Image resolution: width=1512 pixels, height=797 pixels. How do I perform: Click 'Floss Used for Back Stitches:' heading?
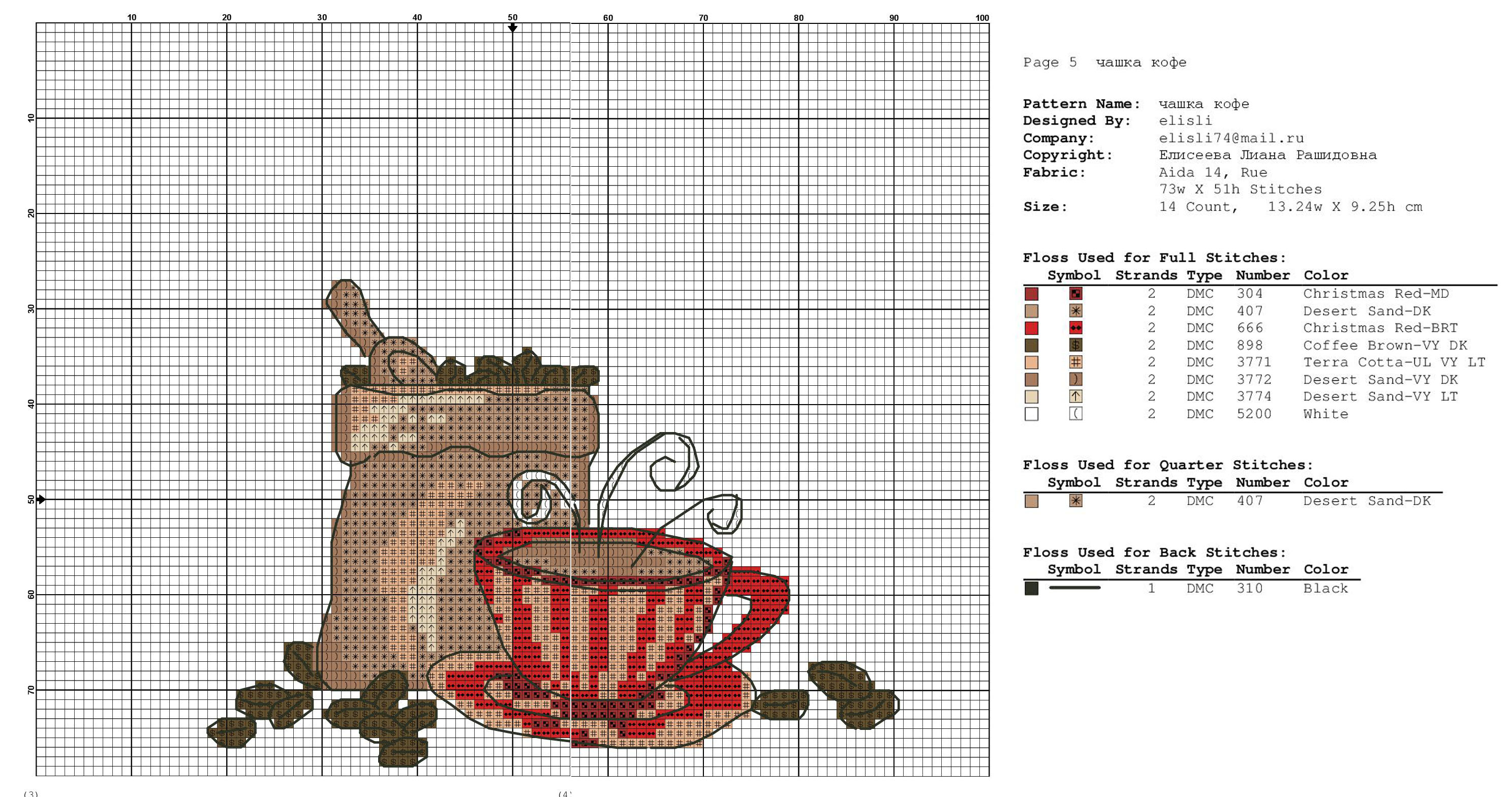point(1155,553)
